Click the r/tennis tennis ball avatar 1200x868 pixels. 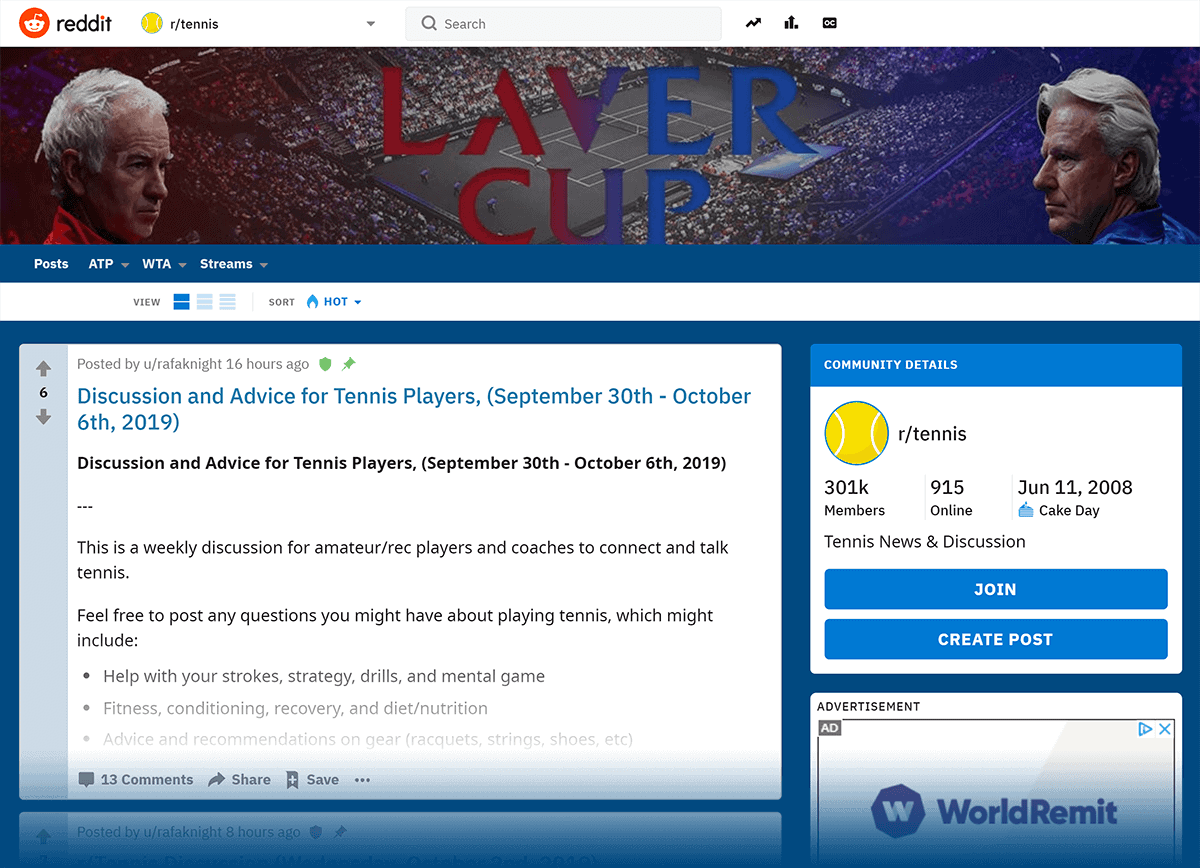coord(857,433)
